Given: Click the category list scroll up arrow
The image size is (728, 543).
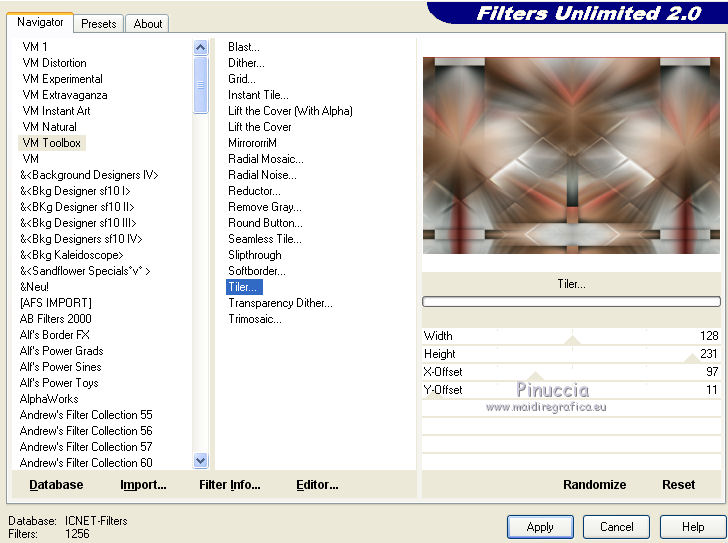Looking at the screenshot, I should [x=201, y=47].
